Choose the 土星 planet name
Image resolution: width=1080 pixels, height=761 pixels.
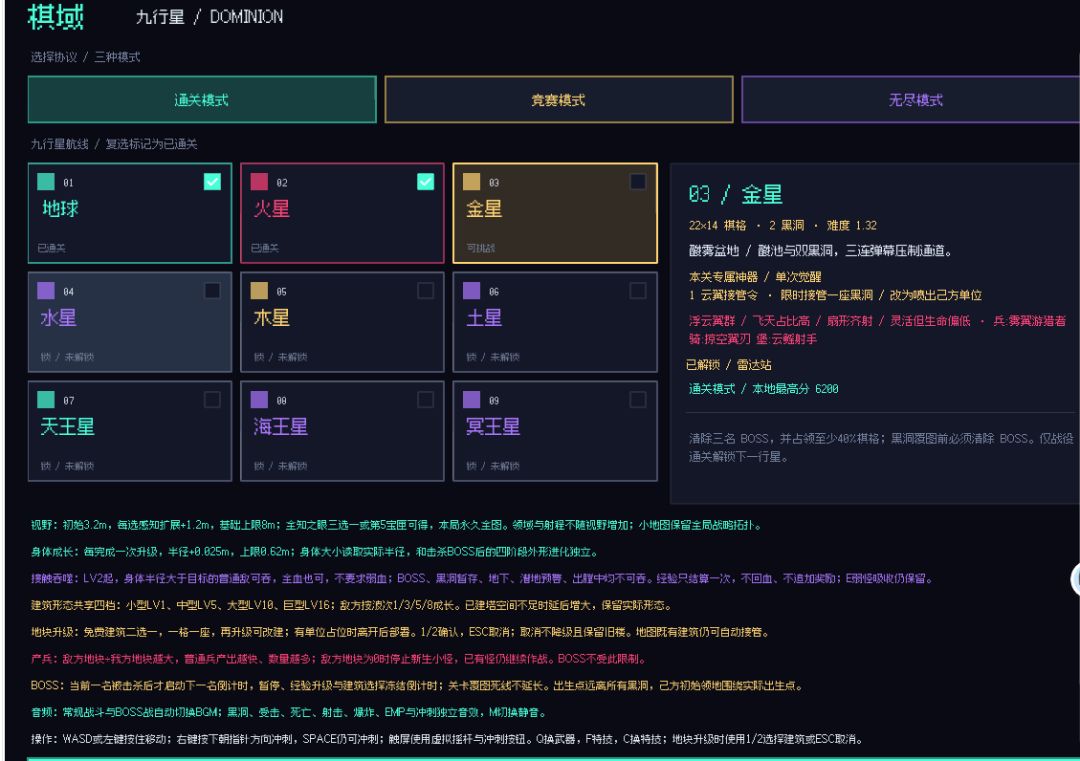coord(484,317)
